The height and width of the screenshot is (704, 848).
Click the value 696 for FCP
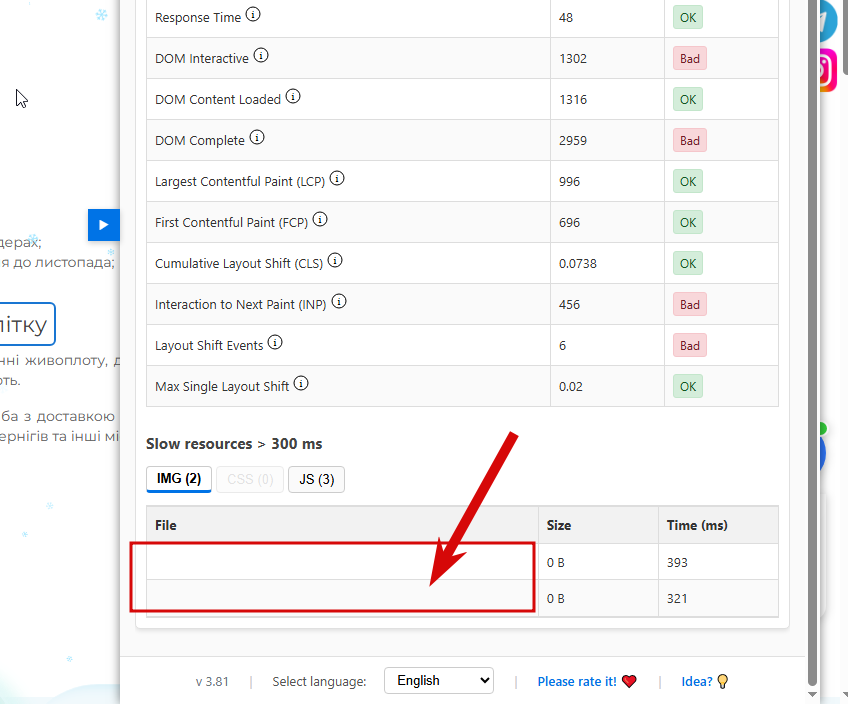click(x=569, y=223)
